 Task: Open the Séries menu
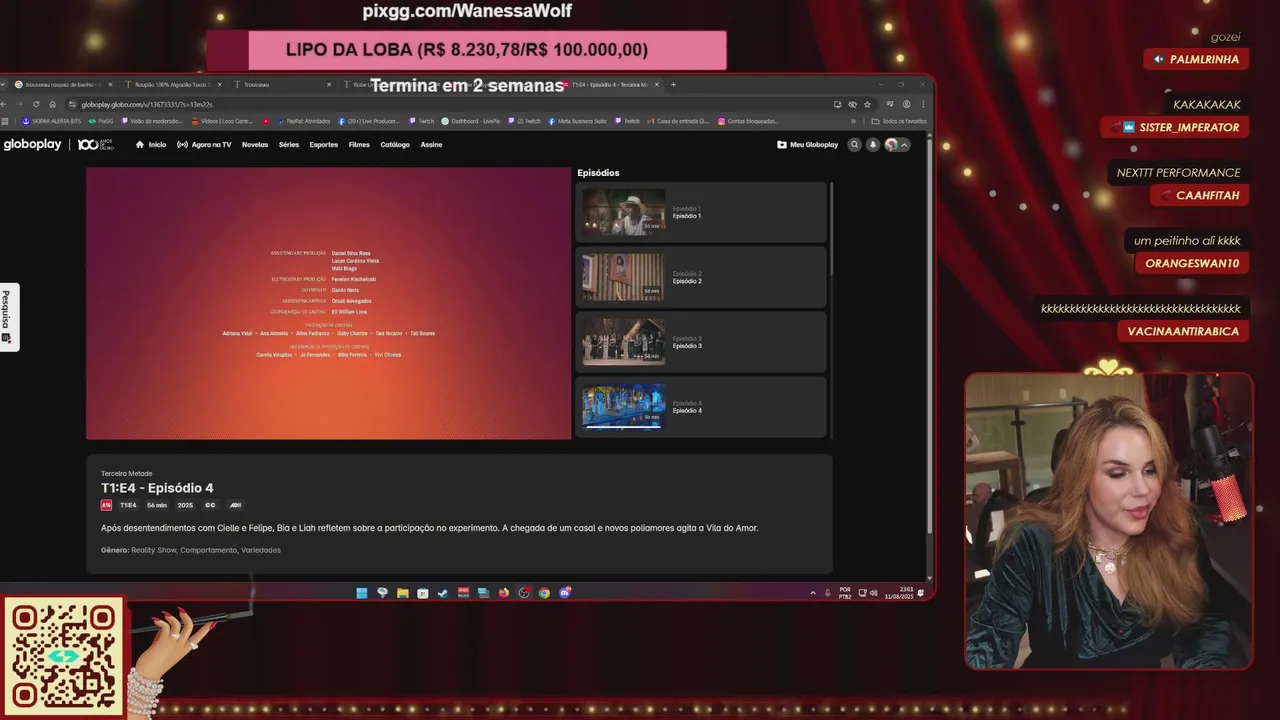tap(289, 145)
